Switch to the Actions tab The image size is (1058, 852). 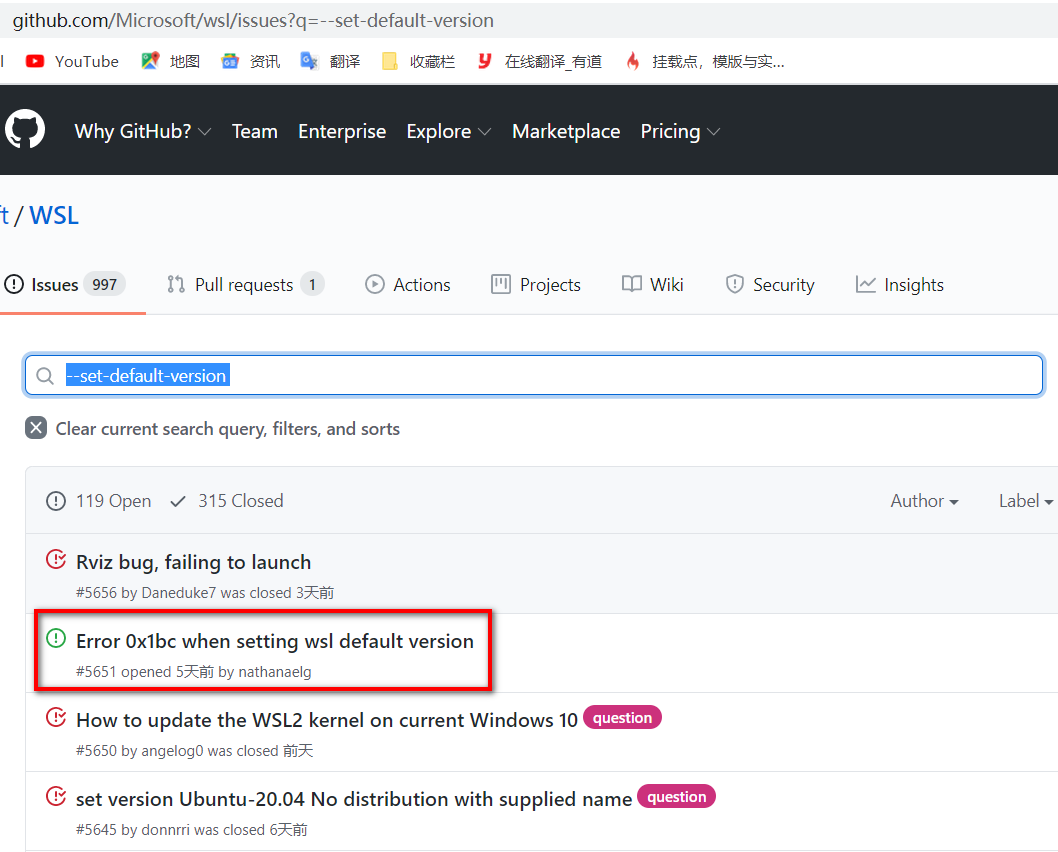(x=408, y=285)
